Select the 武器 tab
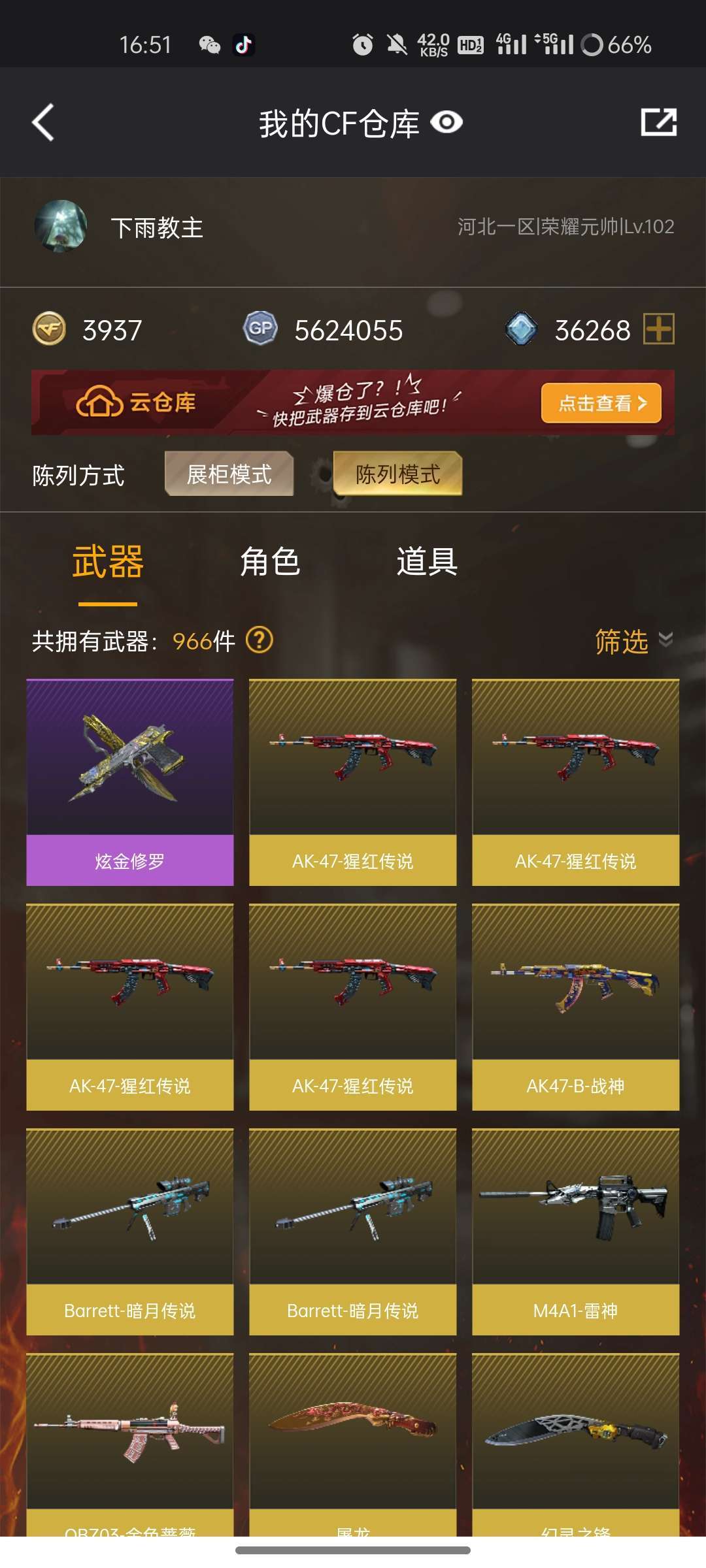 pos(108,562)
